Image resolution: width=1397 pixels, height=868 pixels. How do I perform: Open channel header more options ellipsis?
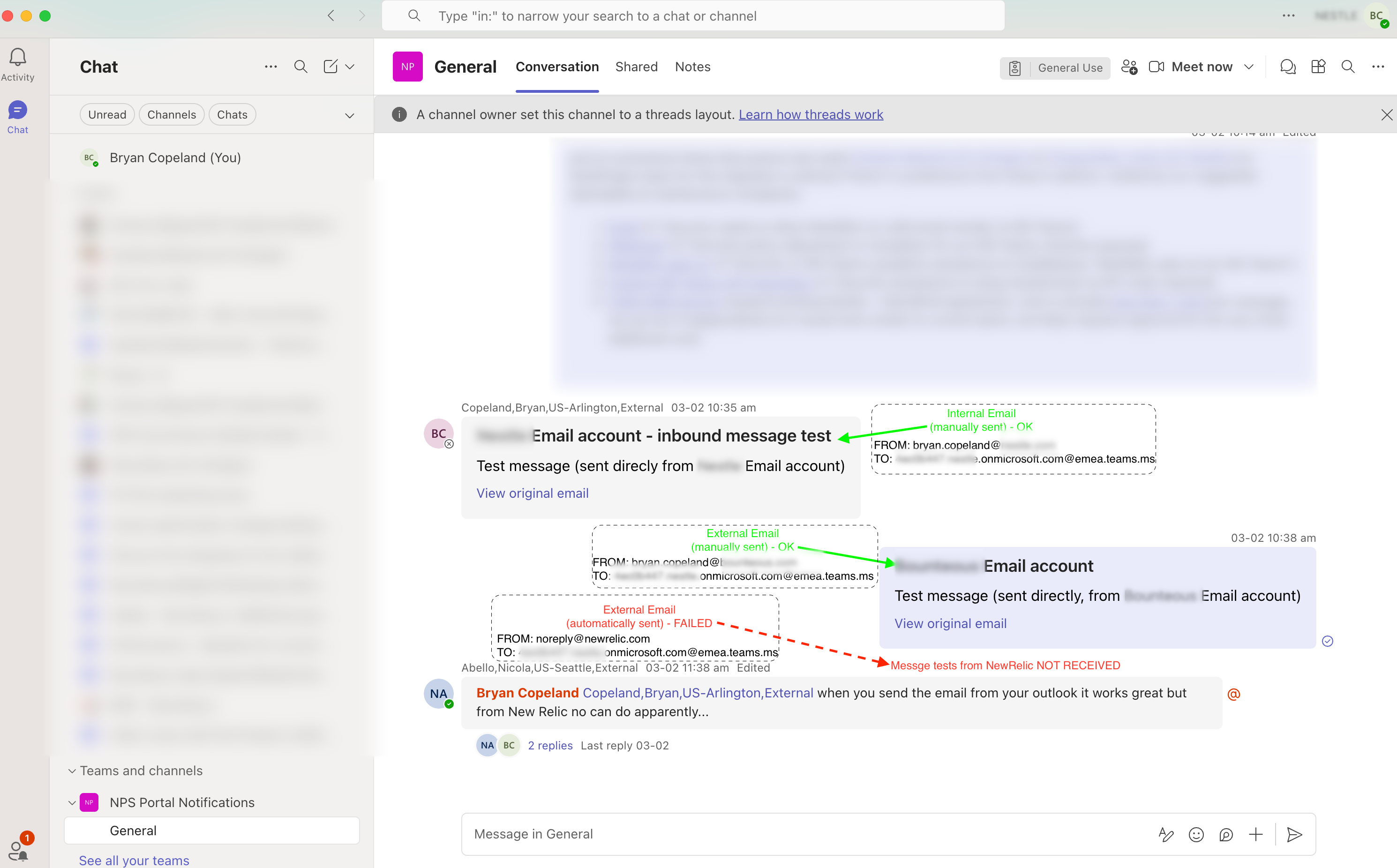coord(1378,67)
